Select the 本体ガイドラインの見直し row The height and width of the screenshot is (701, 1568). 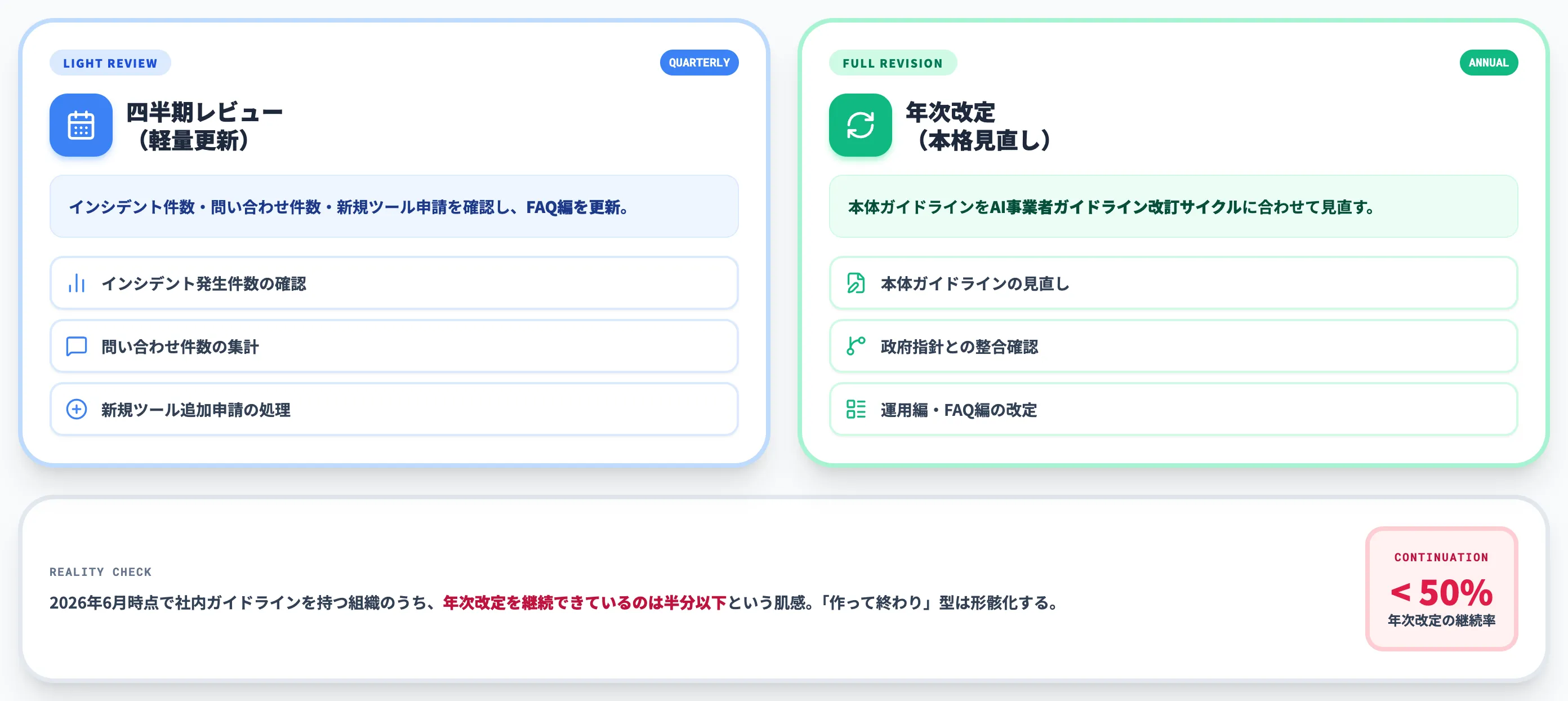pyautogui.click(x=1173, y=283)
